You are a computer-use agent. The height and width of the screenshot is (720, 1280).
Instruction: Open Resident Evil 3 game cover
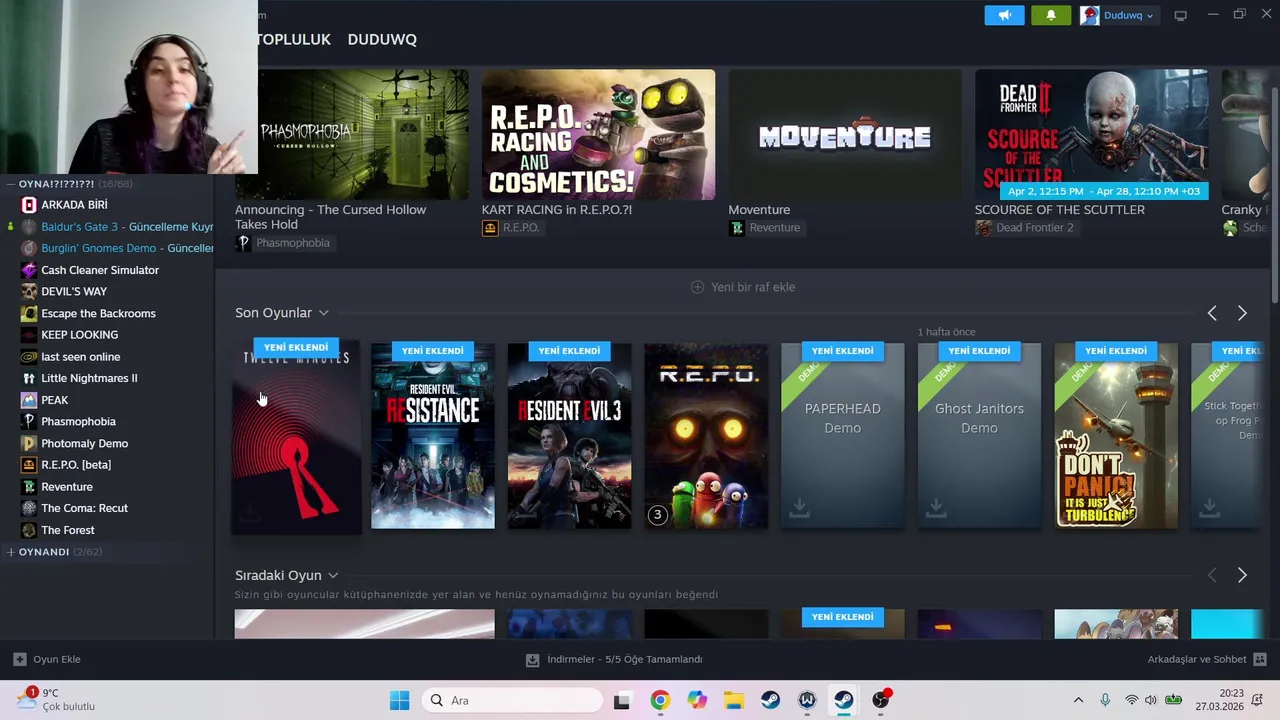click(569, 436)
